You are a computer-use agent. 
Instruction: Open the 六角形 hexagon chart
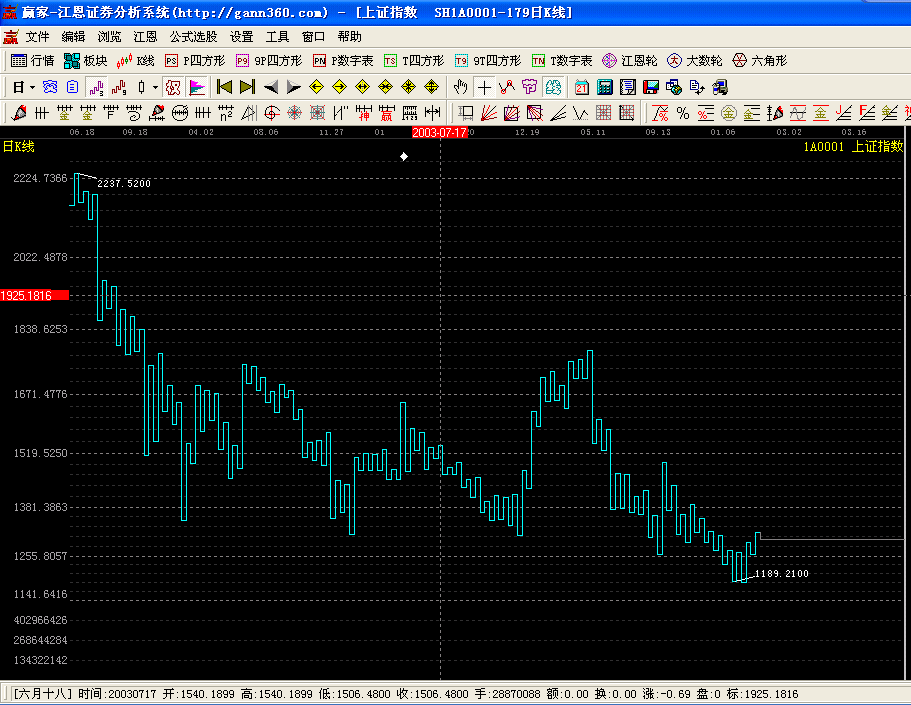pyautogui.click(x=760, y=61)
